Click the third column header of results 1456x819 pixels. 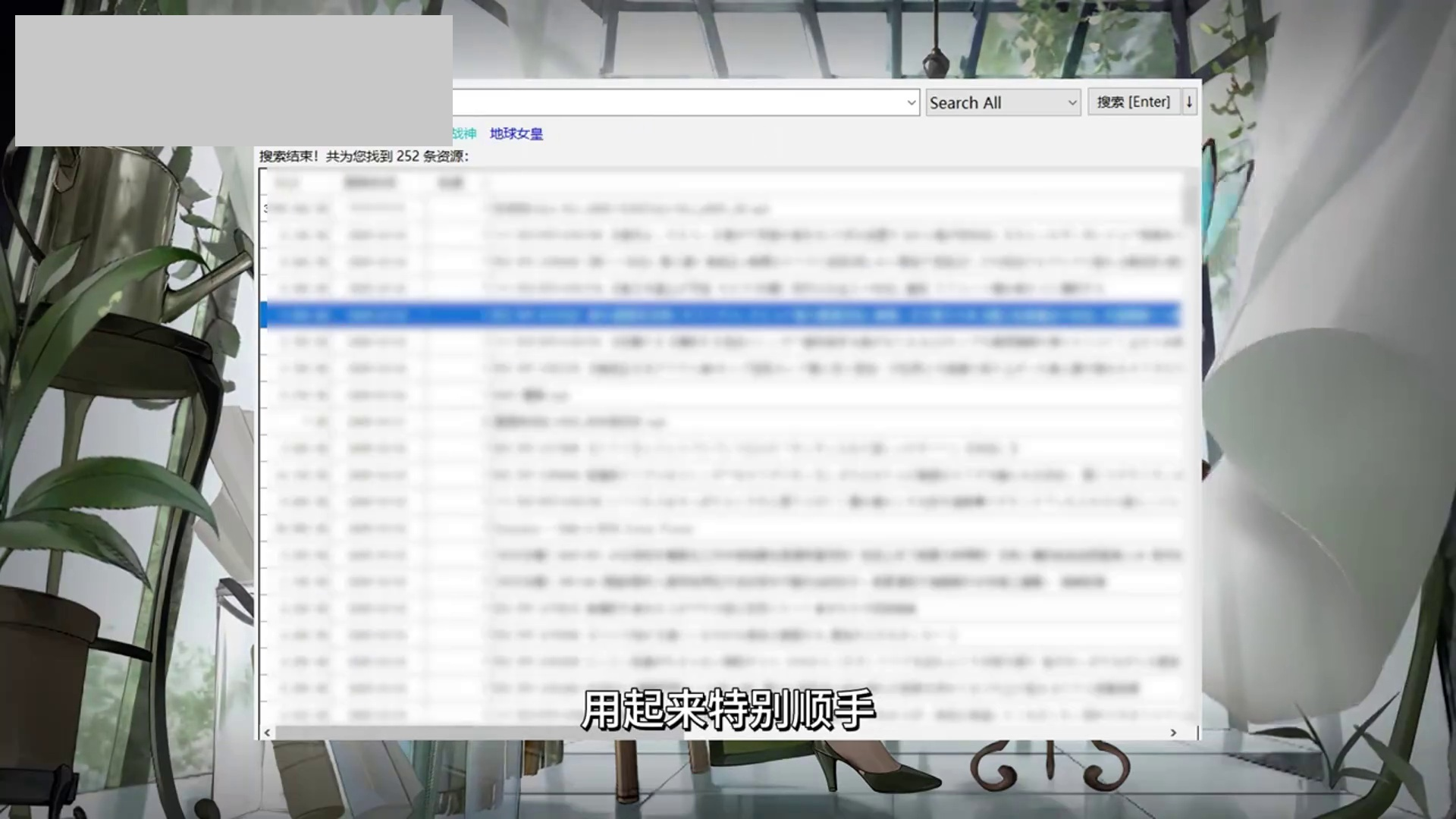(450, 183)
